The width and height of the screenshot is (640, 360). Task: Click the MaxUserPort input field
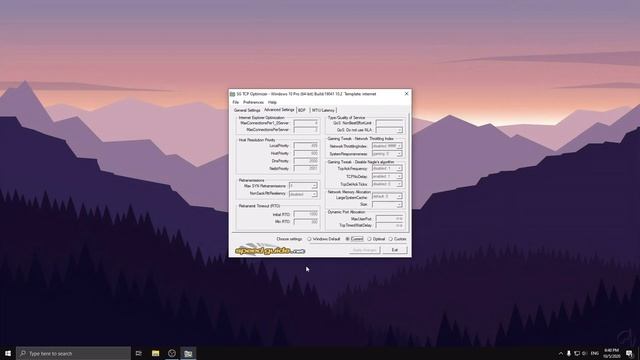coord(390,219)
